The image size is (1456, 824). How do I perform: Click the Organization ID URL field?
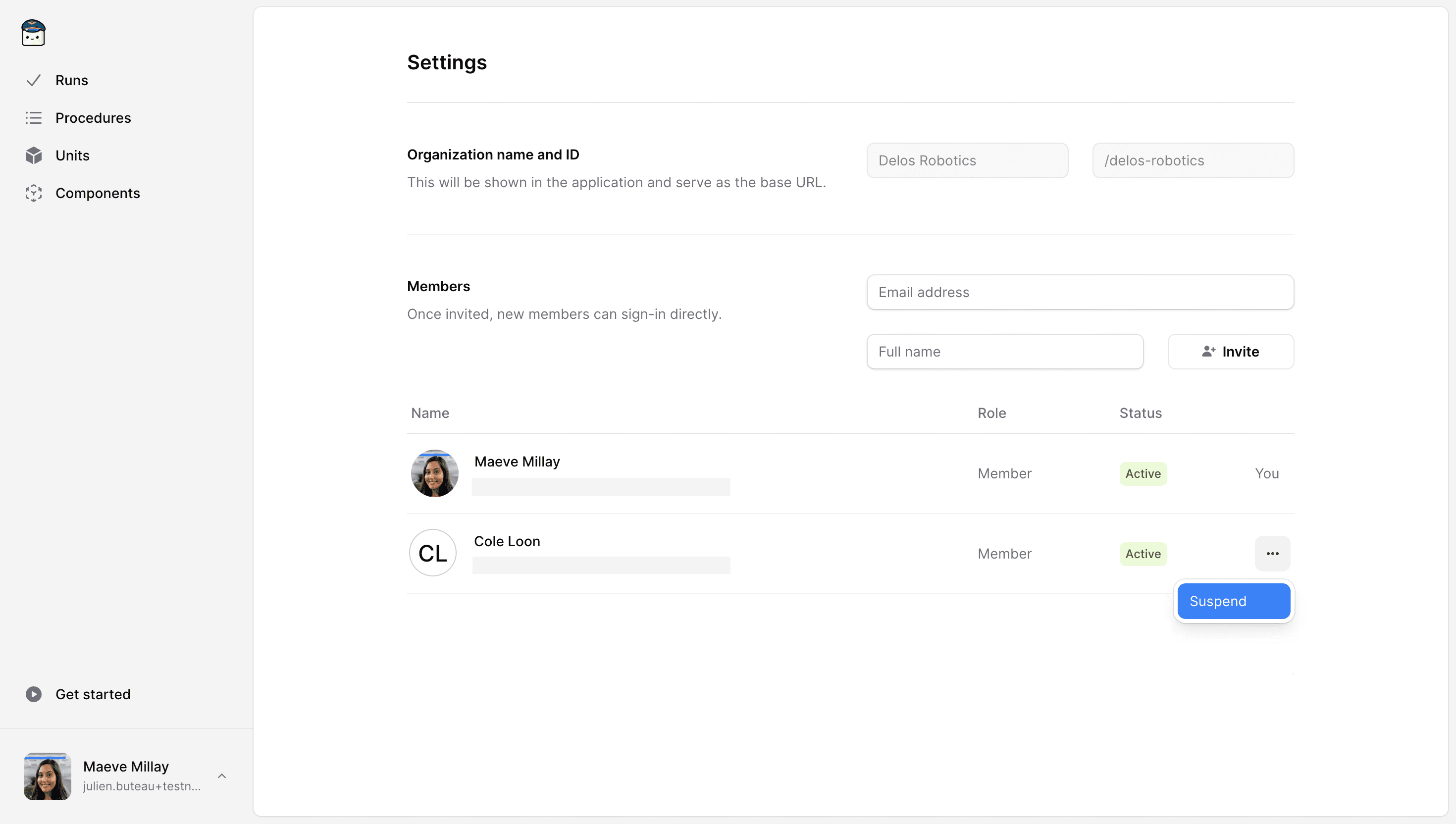[1193, 160]
